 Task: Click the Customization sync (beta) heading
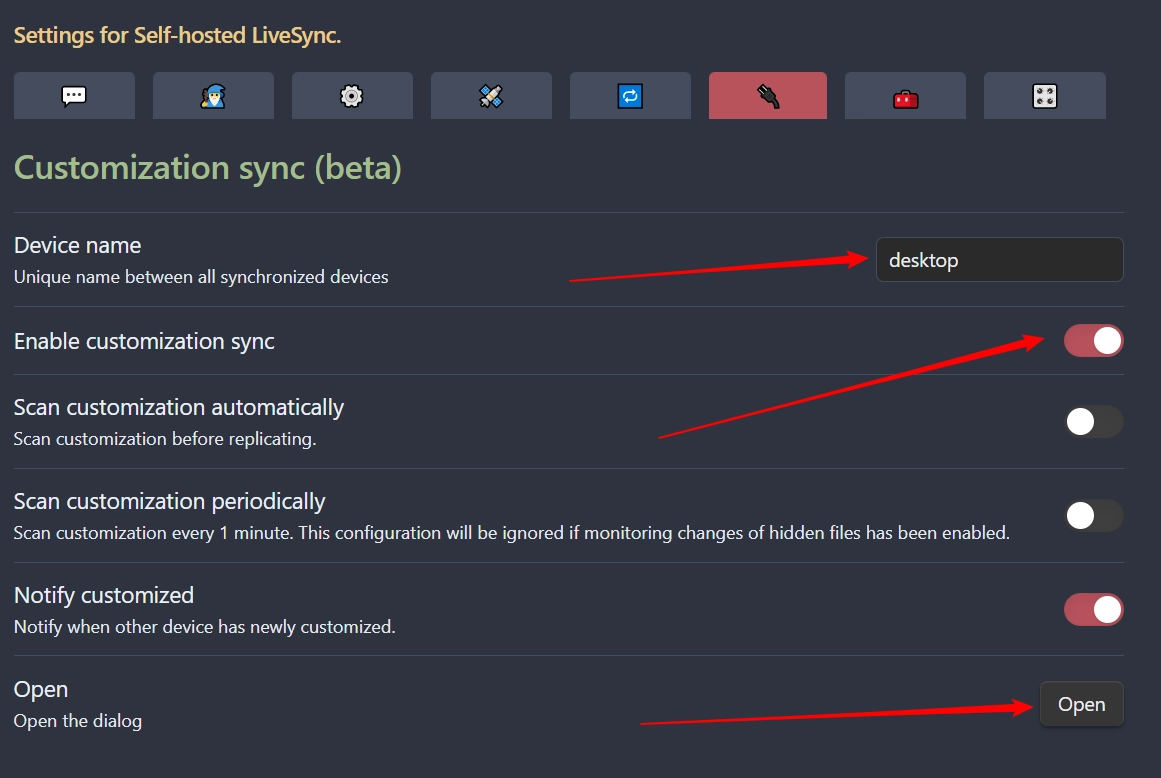click(208, 168)
